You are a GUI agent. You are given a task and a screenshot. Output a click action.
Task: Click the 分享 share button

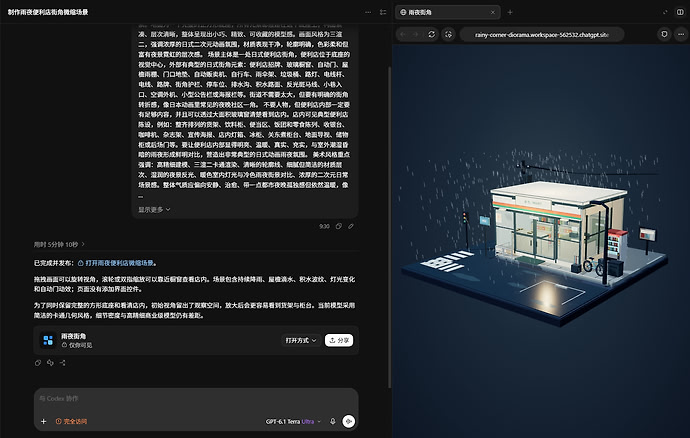[x=339, y=340]
